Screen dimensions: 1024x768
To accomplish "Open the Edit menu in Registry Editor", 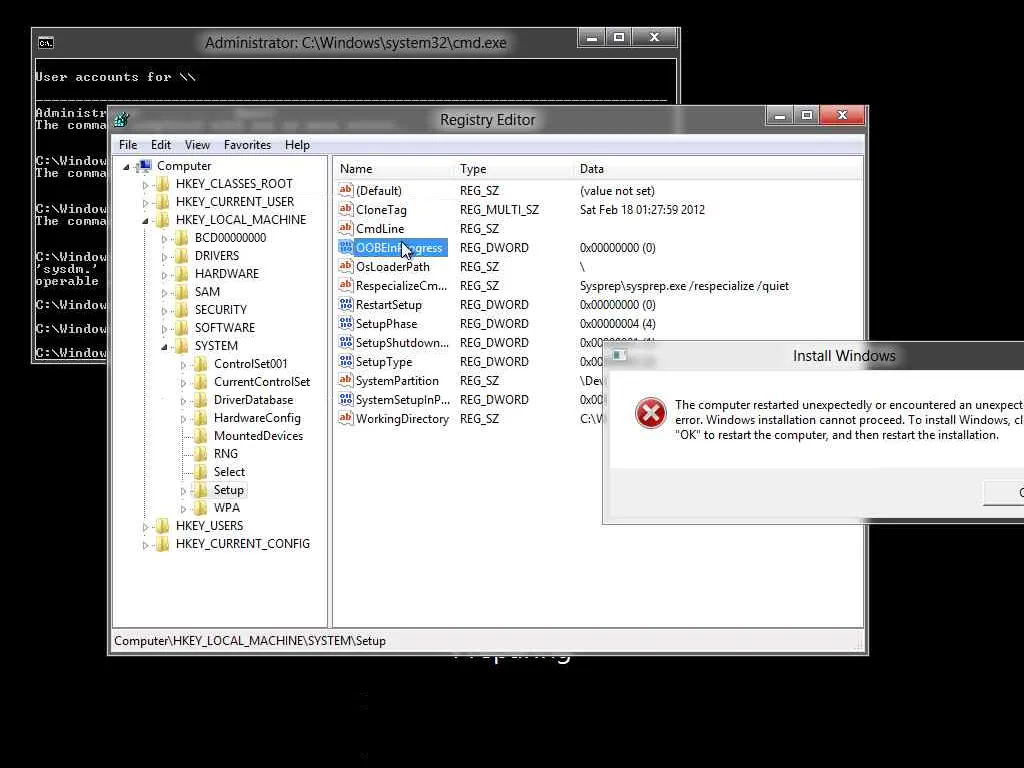I will (161, 145).
